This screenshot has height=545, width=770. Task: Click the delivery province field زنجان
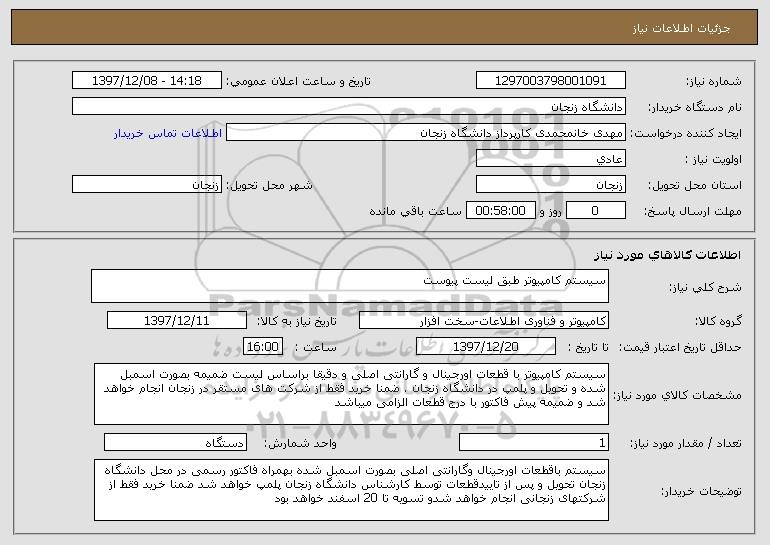click(x=550, y=184)
